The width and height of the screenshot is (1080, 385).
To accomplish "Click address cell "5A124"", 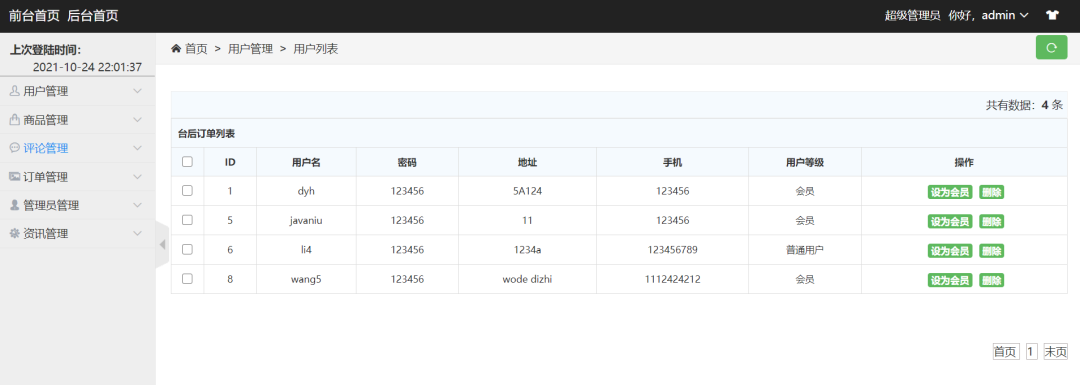I will [528, 191].
